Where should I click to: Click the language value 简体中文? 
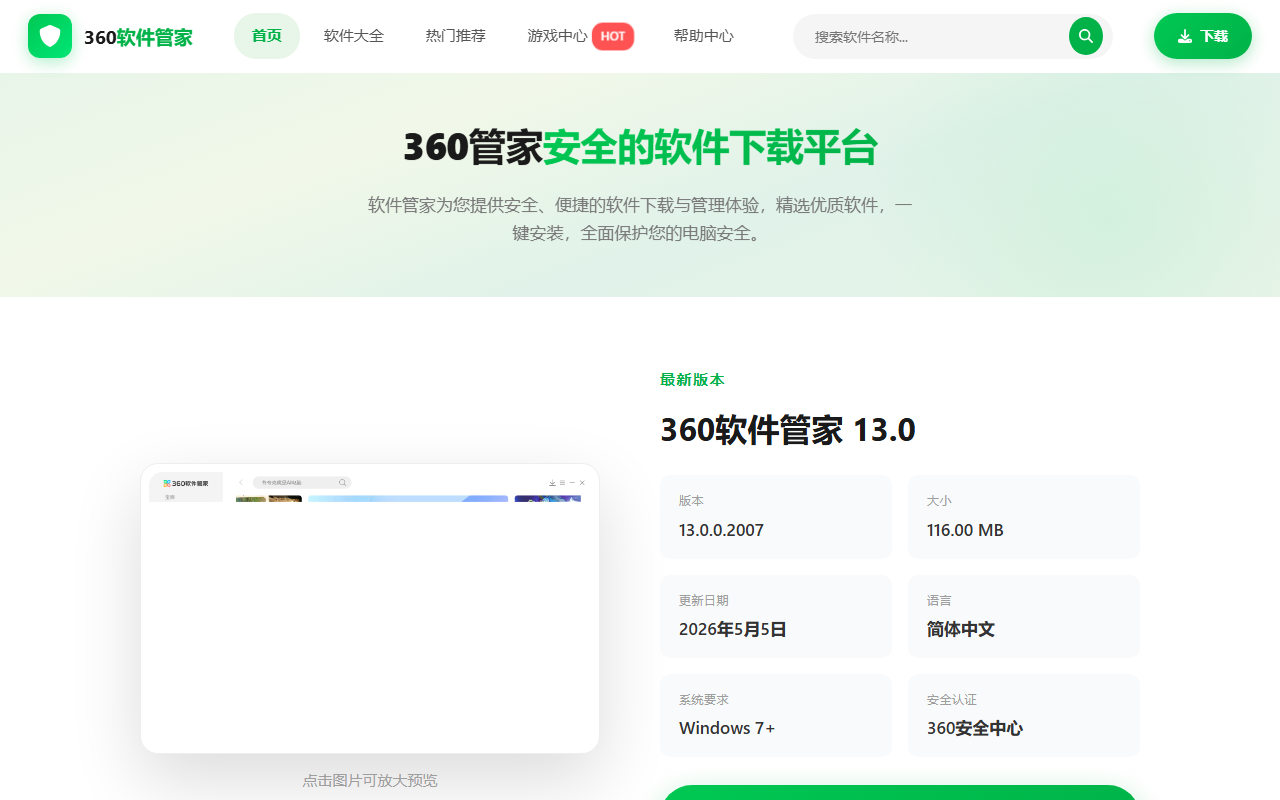961,629
